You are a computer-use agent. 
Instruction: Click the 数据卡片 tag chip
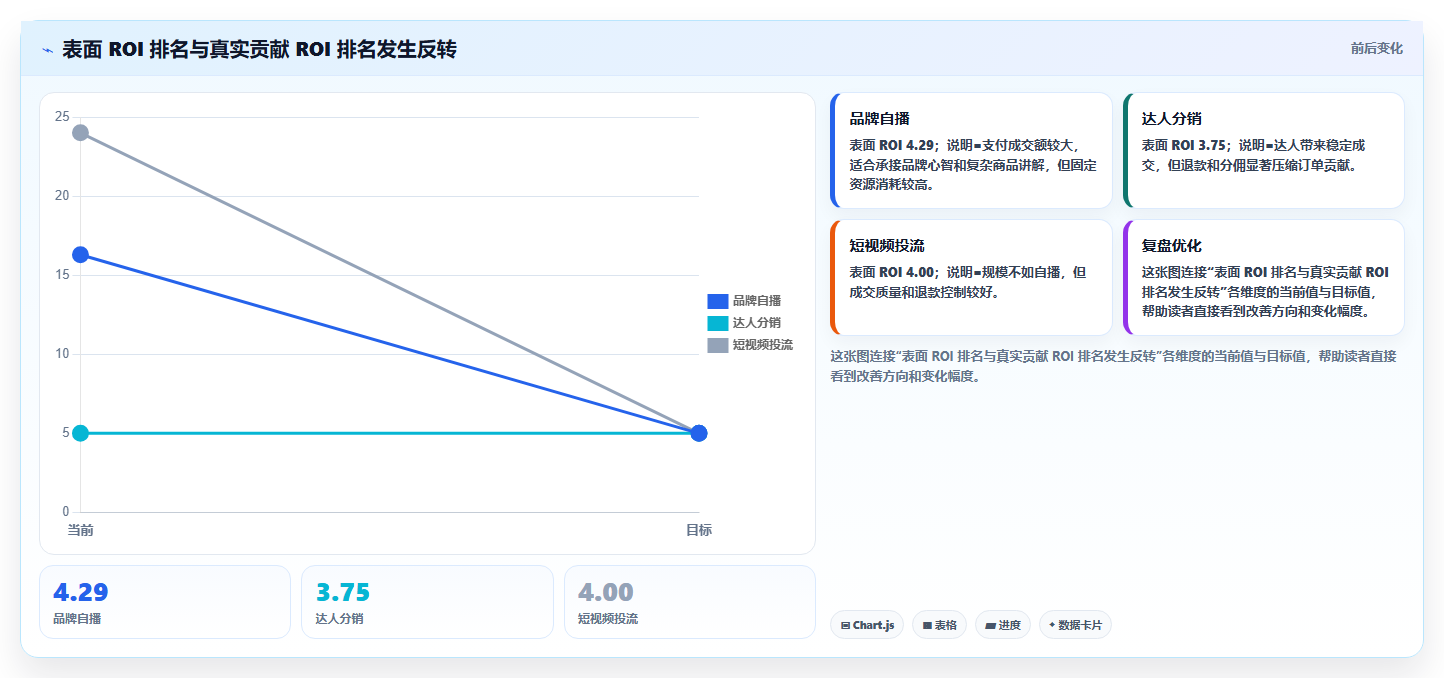click(x=1075, y=625)
